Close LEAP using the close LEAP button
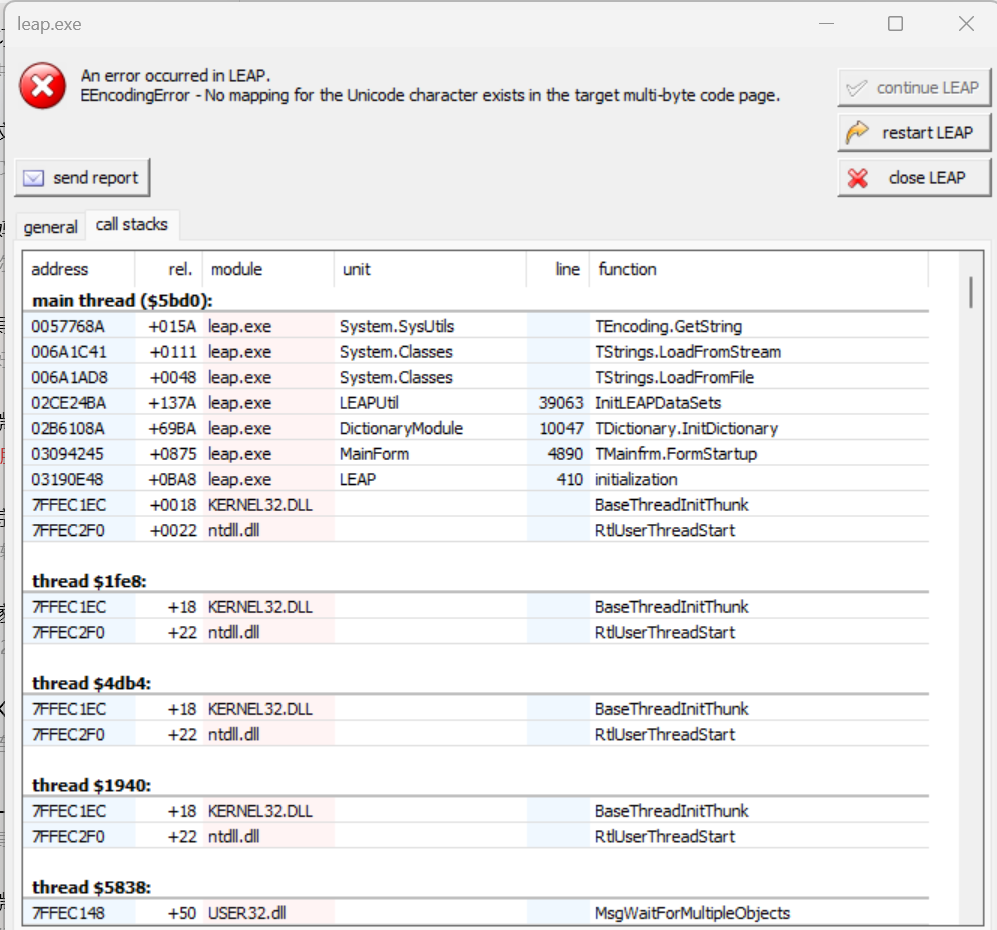 914,177
